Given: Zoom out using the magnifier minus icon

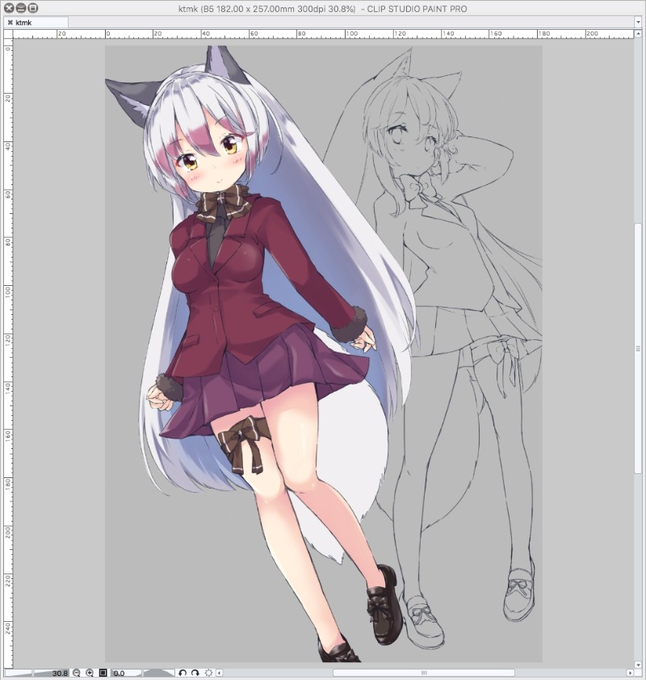Looking at the screenshot, I should click(76, 673).
